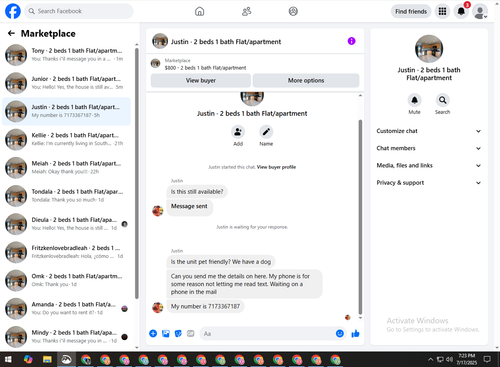Open conversation information purple icon

click(351, 41)
